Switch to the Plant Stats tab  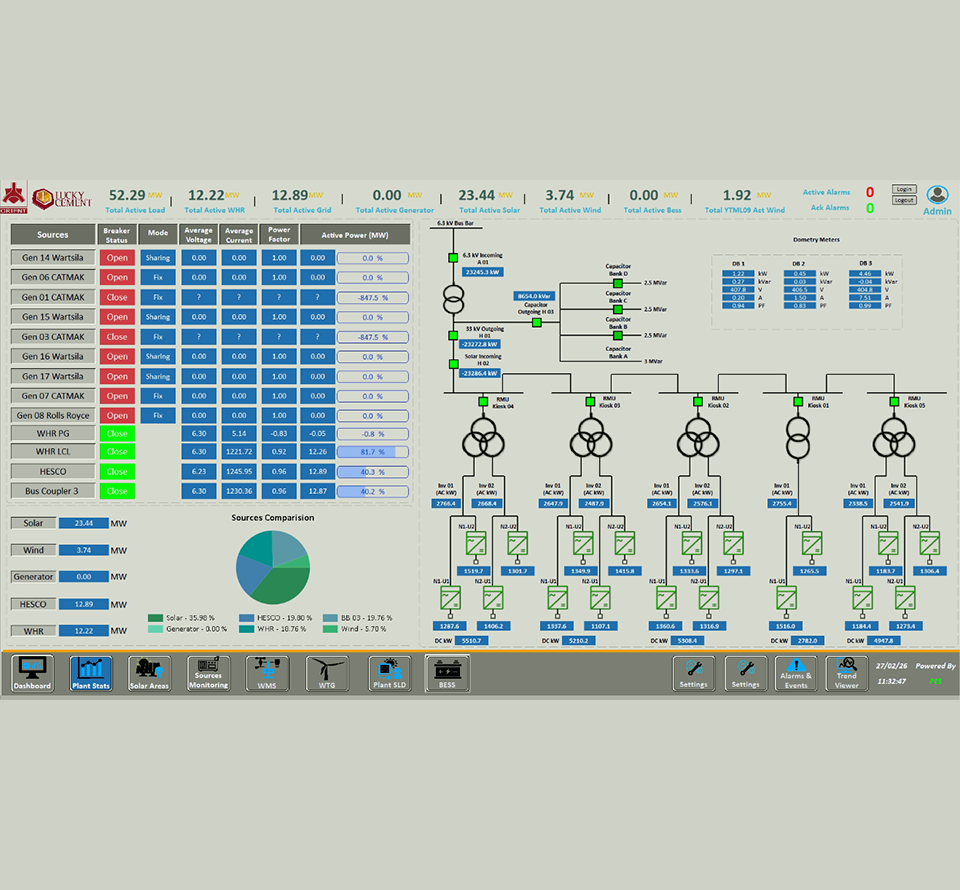91,674
